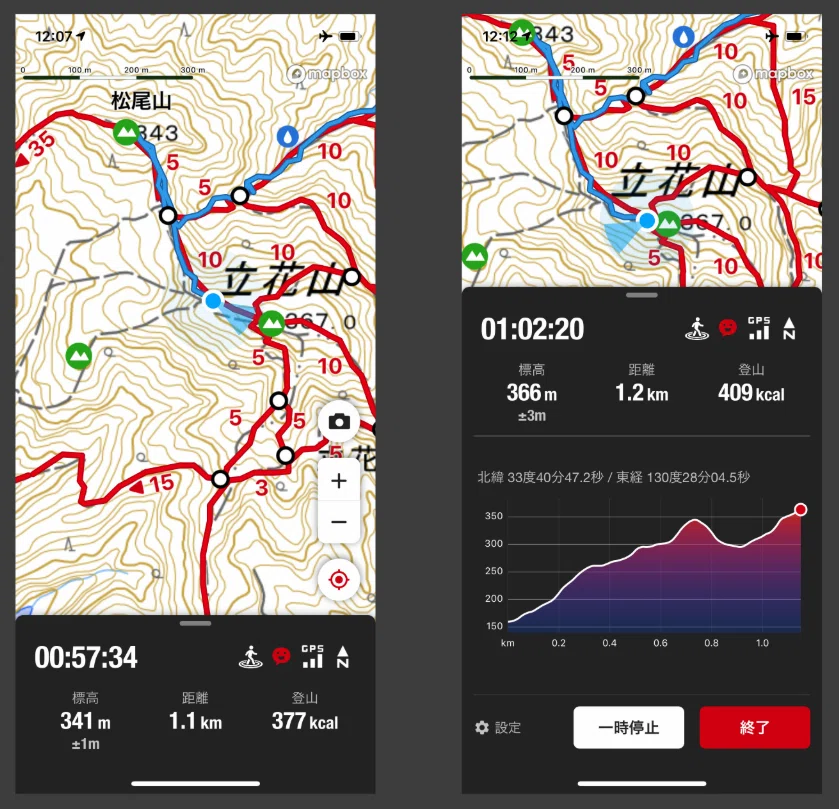The width and height of the screenshot is (839, 809).
Task: Open 設定 settings with gear icon
Action: click(498, 727)
